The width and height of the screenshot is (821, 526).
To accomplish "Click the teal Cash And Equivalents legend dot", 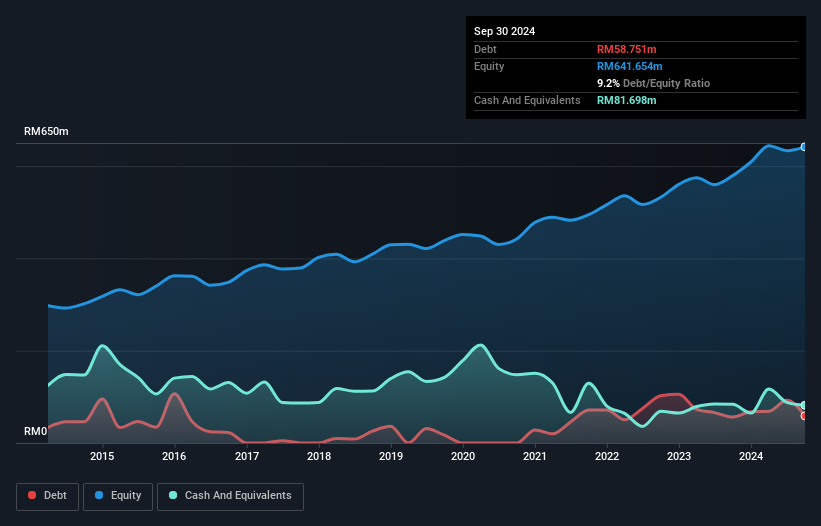I will (173, 495).
